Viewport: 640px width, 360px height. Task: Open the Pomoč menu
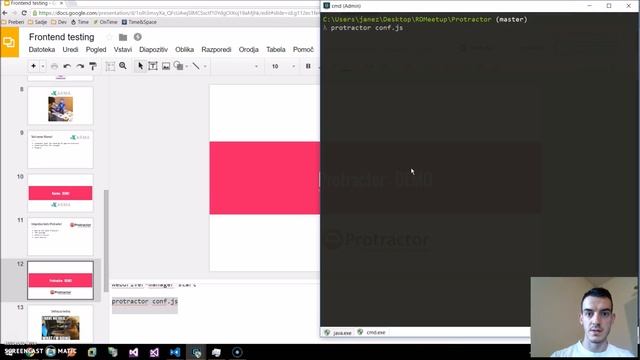tap(303, 49)
